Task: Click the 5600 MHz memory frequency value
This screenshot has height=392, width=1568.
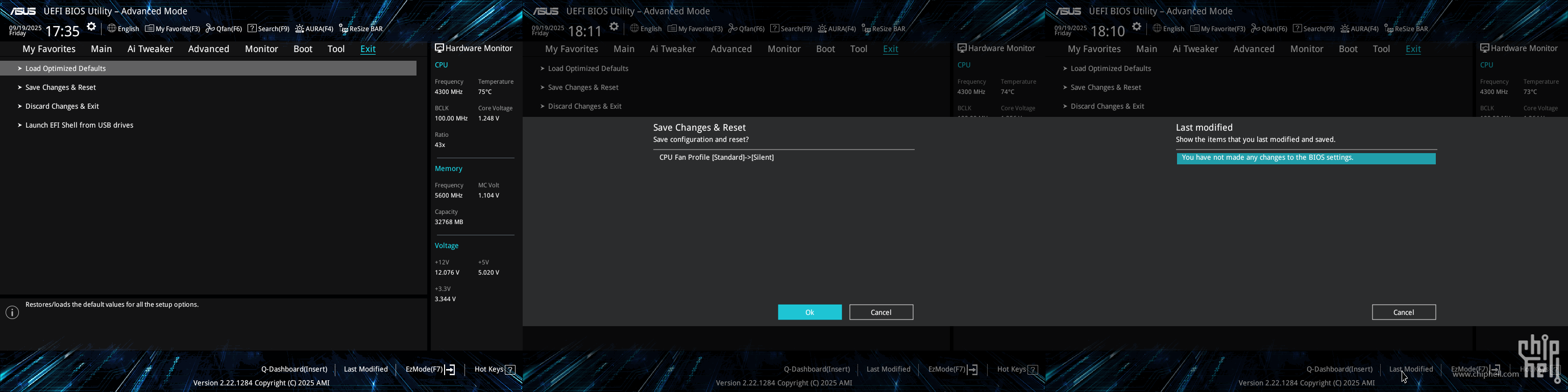Action: click(x=449, y=195)
